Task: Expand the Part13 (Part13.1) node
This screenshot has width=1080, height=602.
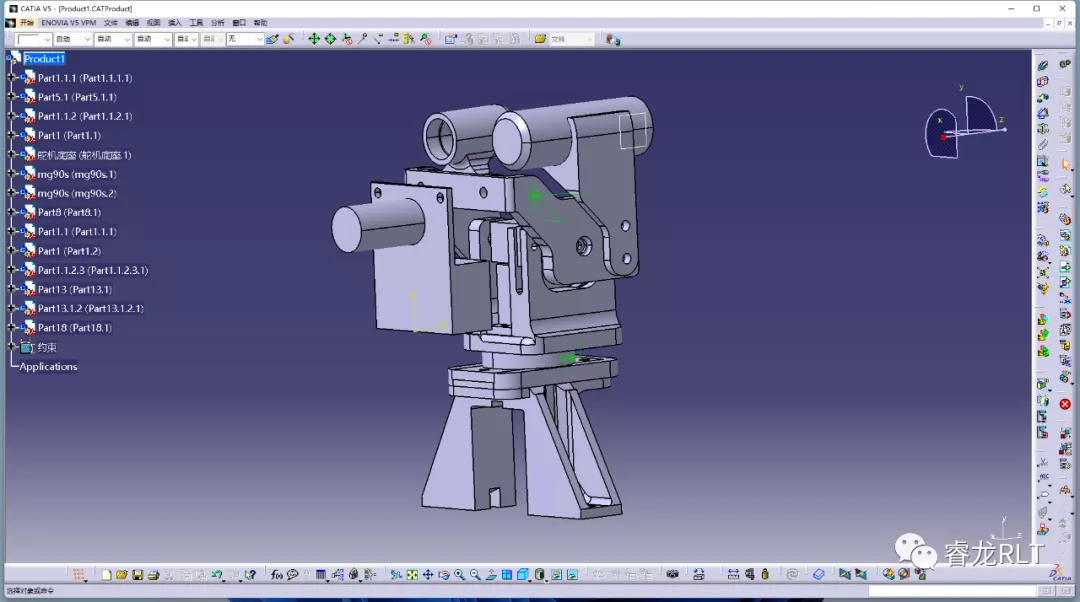Action: point(11,289)
